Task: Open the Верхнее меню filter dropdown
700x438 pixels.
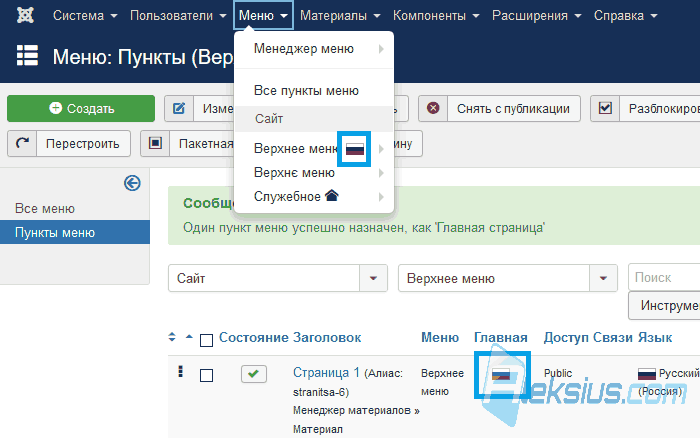Action: pyautogui.click(x=508, y=278)
